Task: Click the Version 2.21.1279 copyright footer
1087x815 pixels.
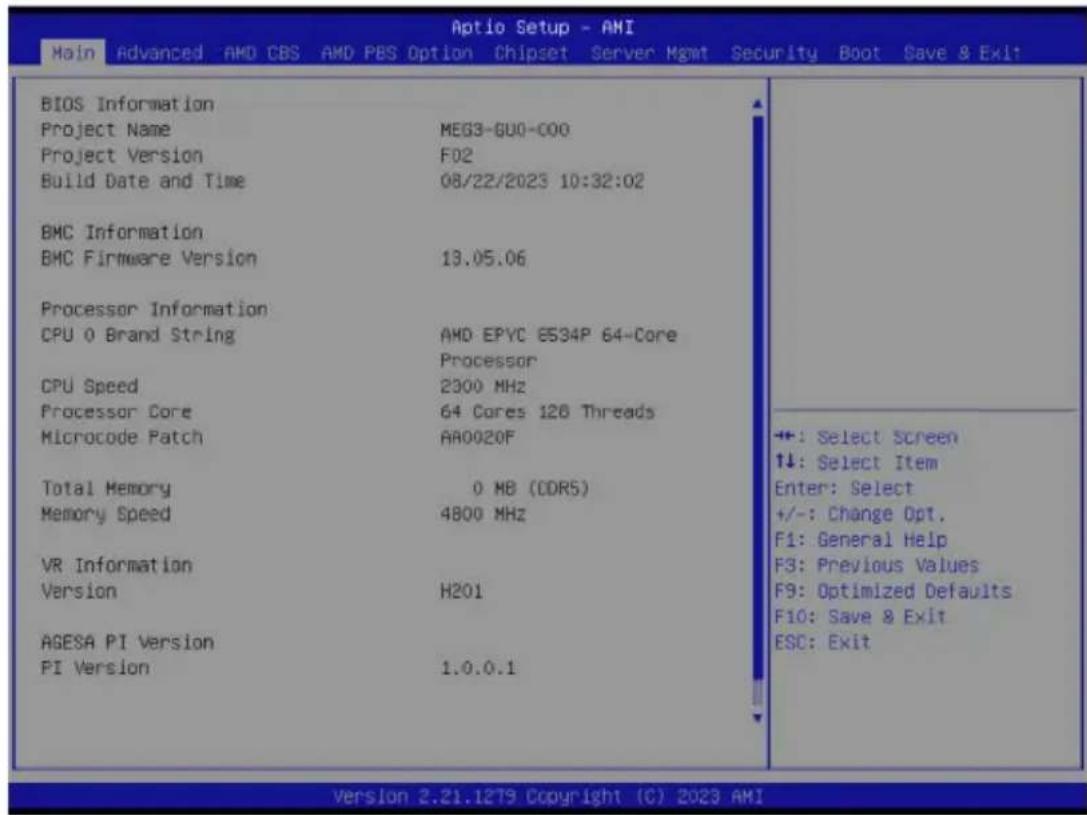Action: tap(548, 797)
